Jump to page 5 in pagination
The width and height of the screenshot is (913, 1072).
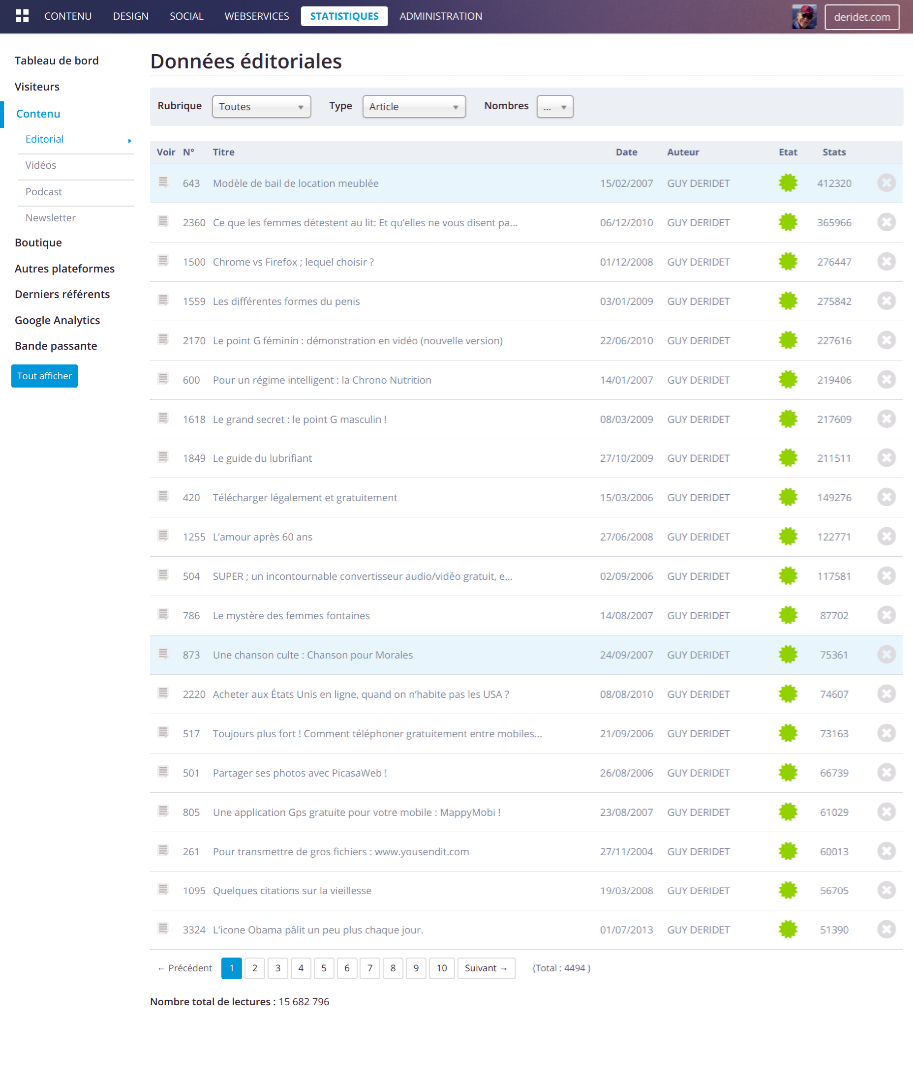324,968
